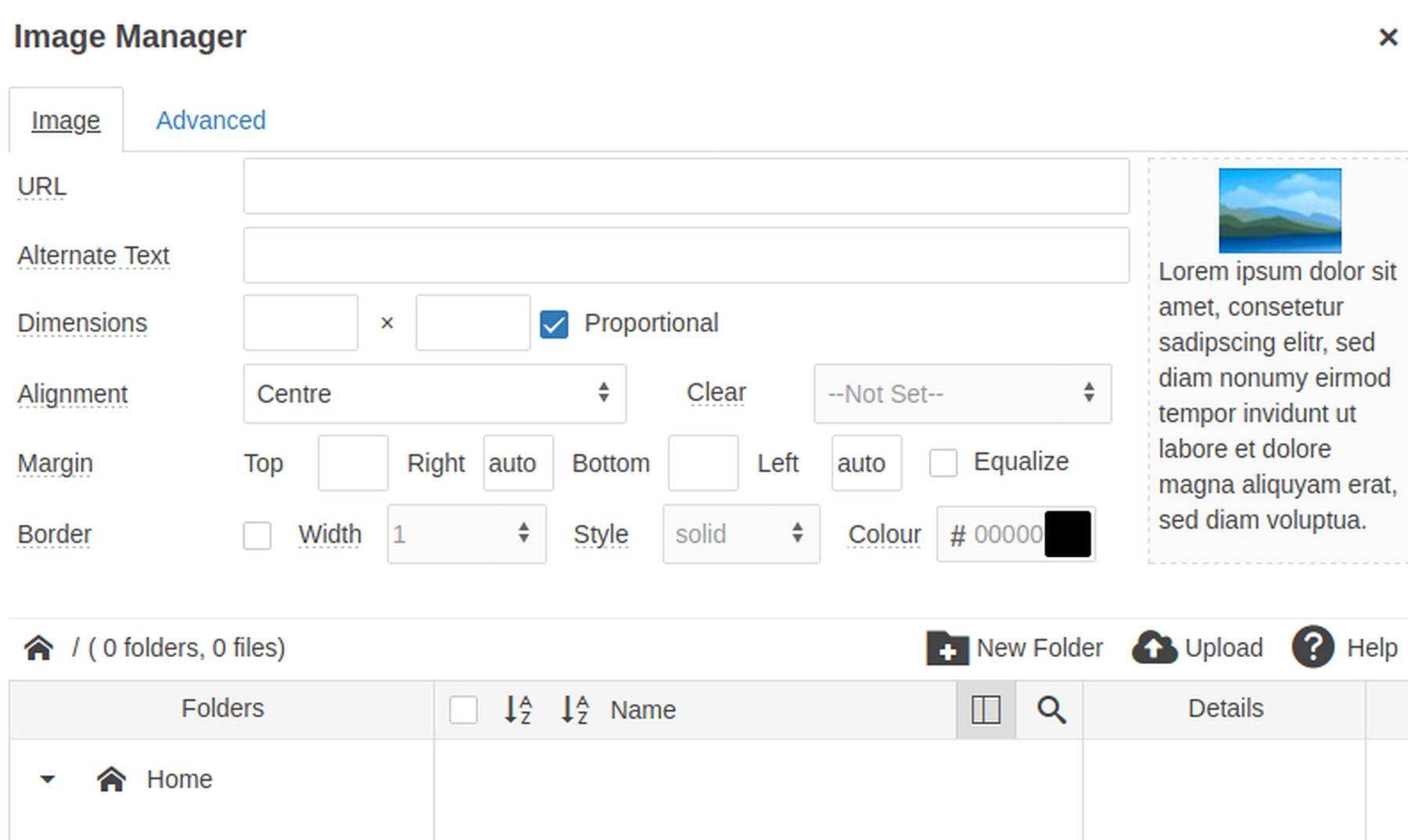Click the Upload cloud icon
Screen dimensions: 1408x840
click(x=1155, y=648)
